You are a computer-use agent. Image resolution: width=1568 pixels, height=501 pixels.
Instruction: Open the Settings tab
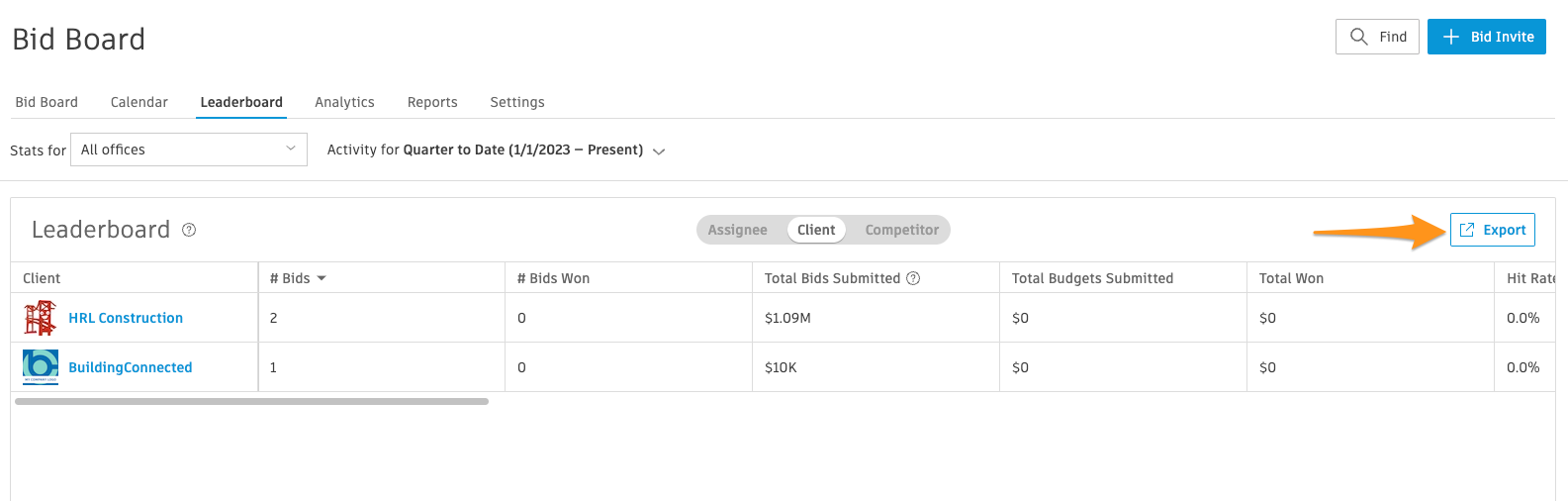pos(517,102)
